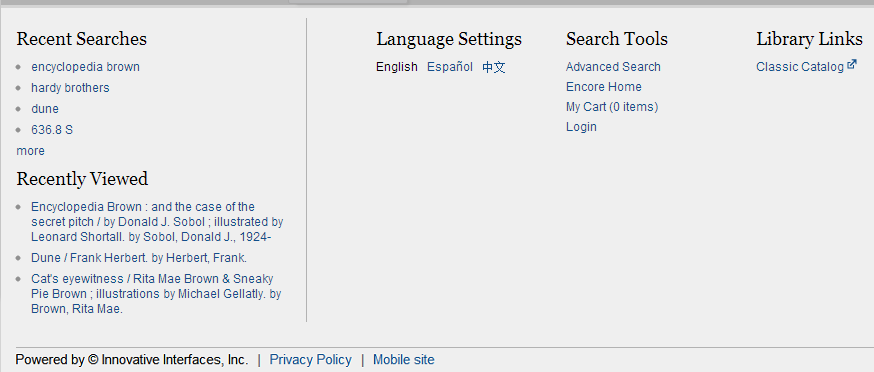Image resolution: width=874 pixels, height=372 pixels.
Task: Click the Search Tools heading
Action: pyautogui.click(x=617, y=39)
